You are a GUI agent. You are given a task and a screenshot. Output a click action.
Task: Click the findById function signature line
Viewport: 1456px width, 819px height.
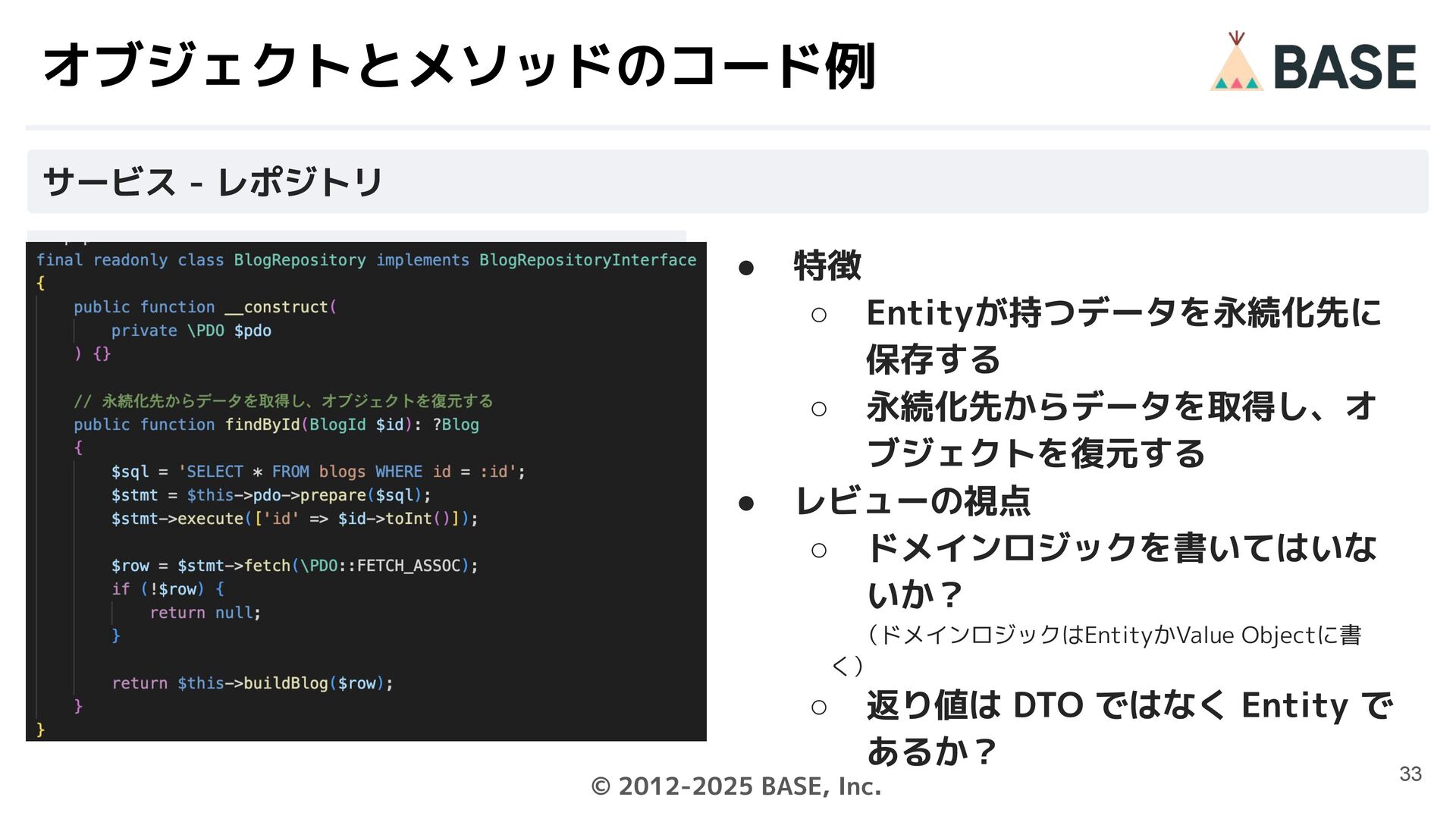[276, 425]
